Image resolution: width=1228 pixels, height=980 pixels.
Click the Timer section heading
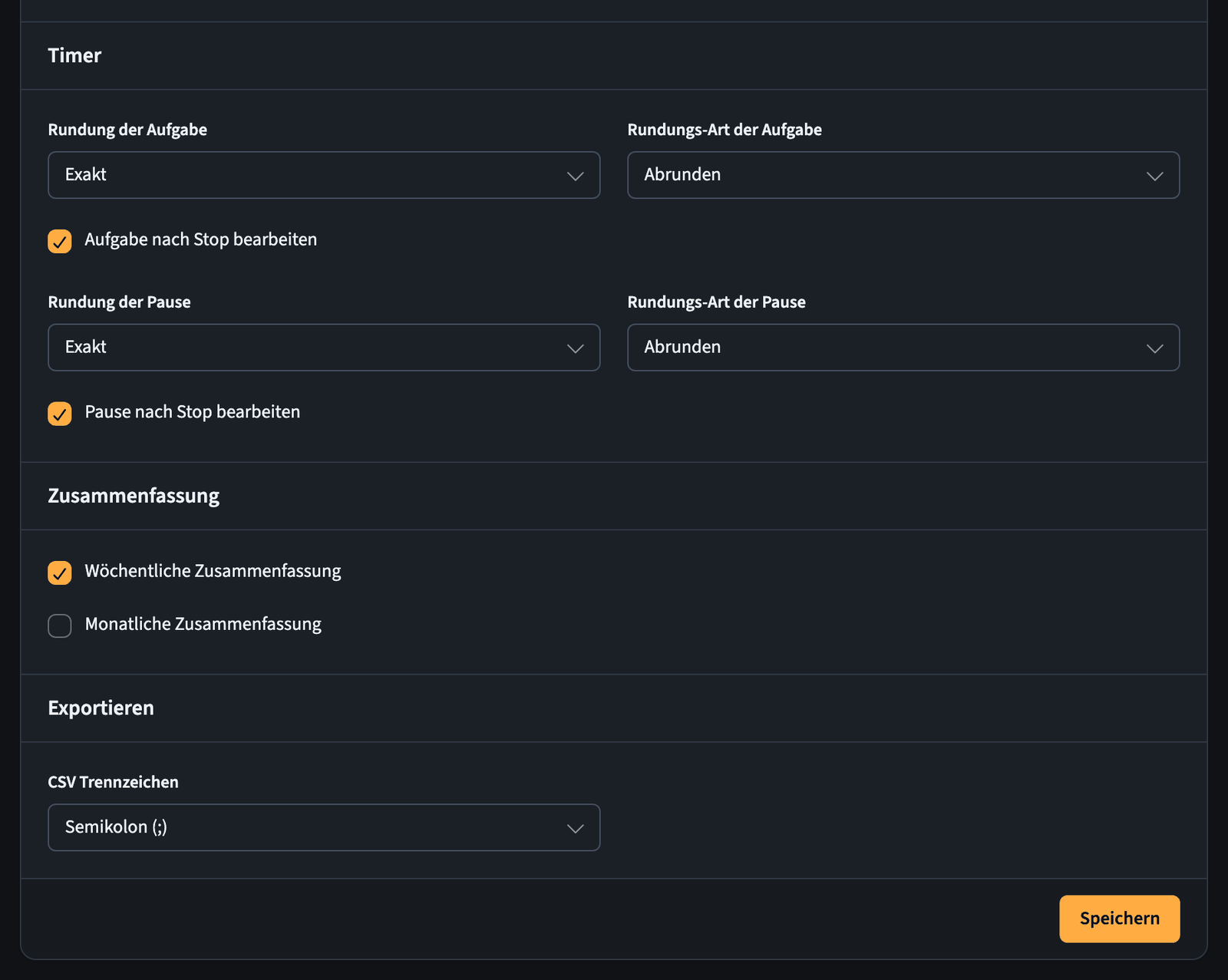74,55
